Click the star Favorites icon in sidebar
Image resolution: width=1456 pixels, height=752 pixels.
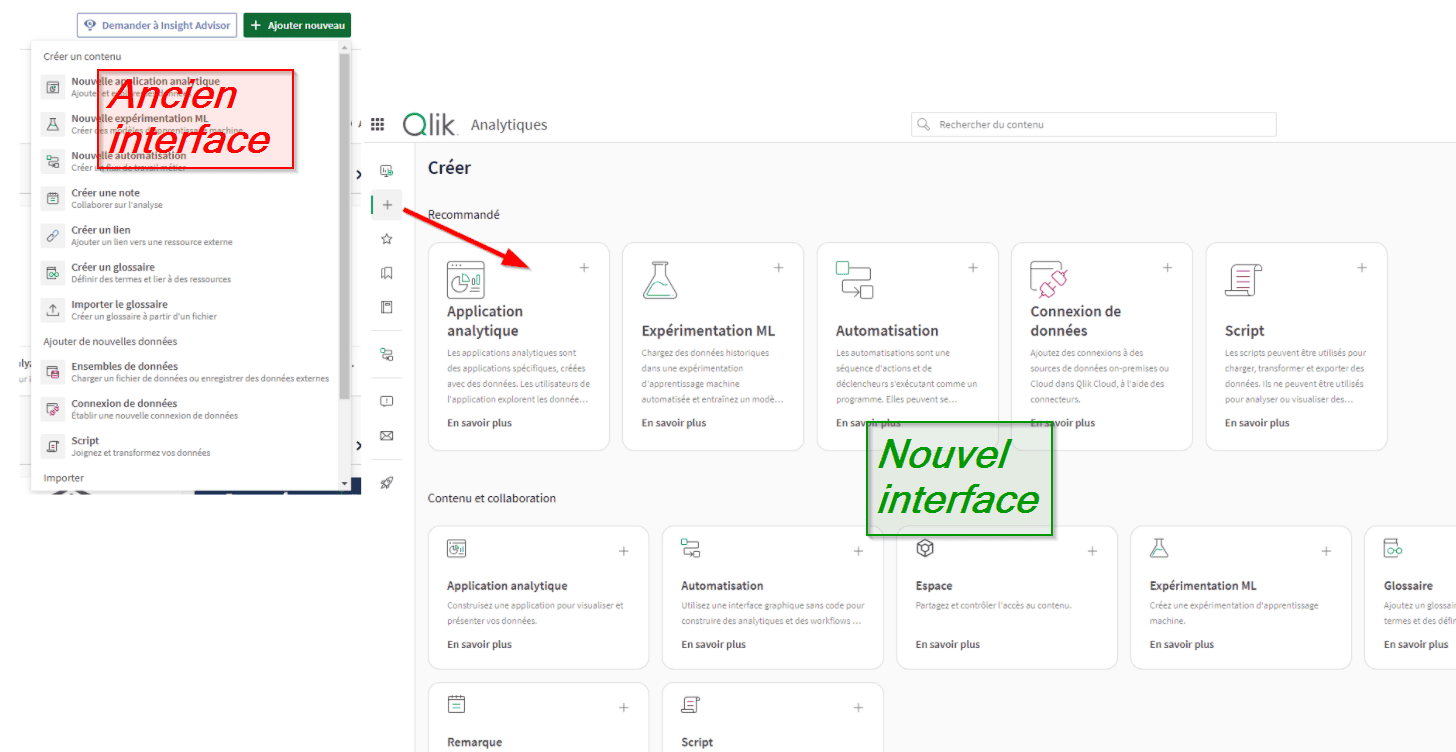tap(387, 239)
